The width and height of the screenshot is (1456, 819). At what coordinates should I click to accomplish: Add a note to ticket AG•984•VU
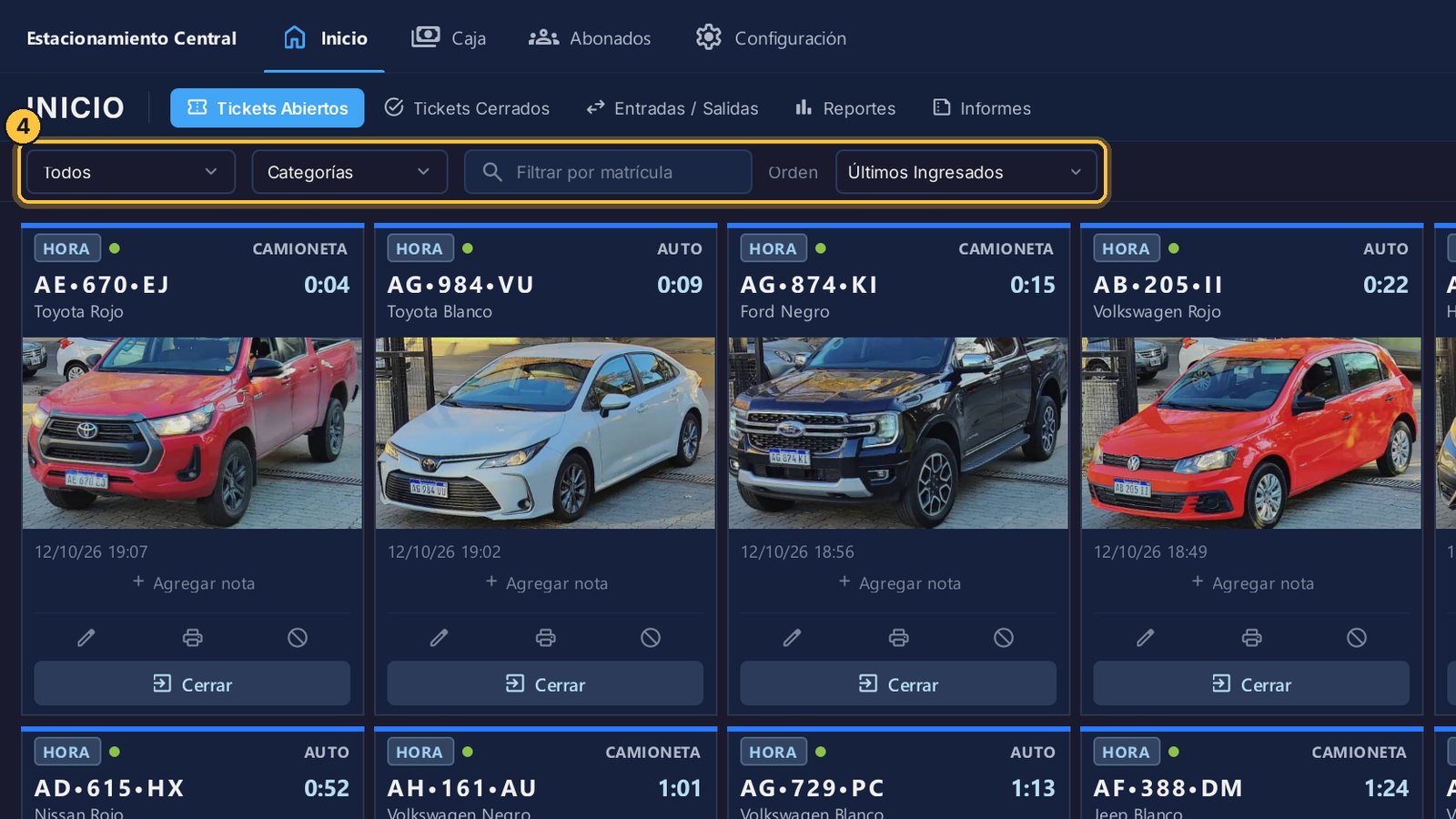coord(547,583)
